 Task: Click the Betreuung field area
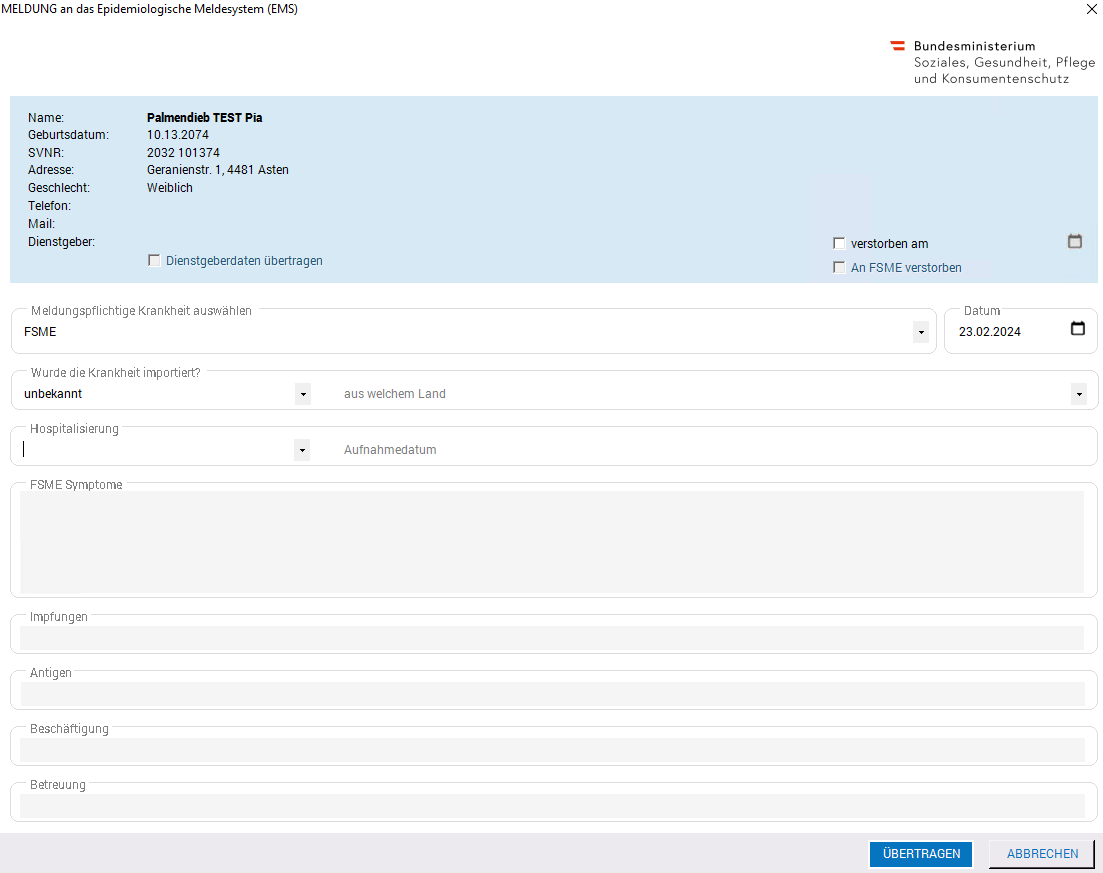tap(552, 806)
